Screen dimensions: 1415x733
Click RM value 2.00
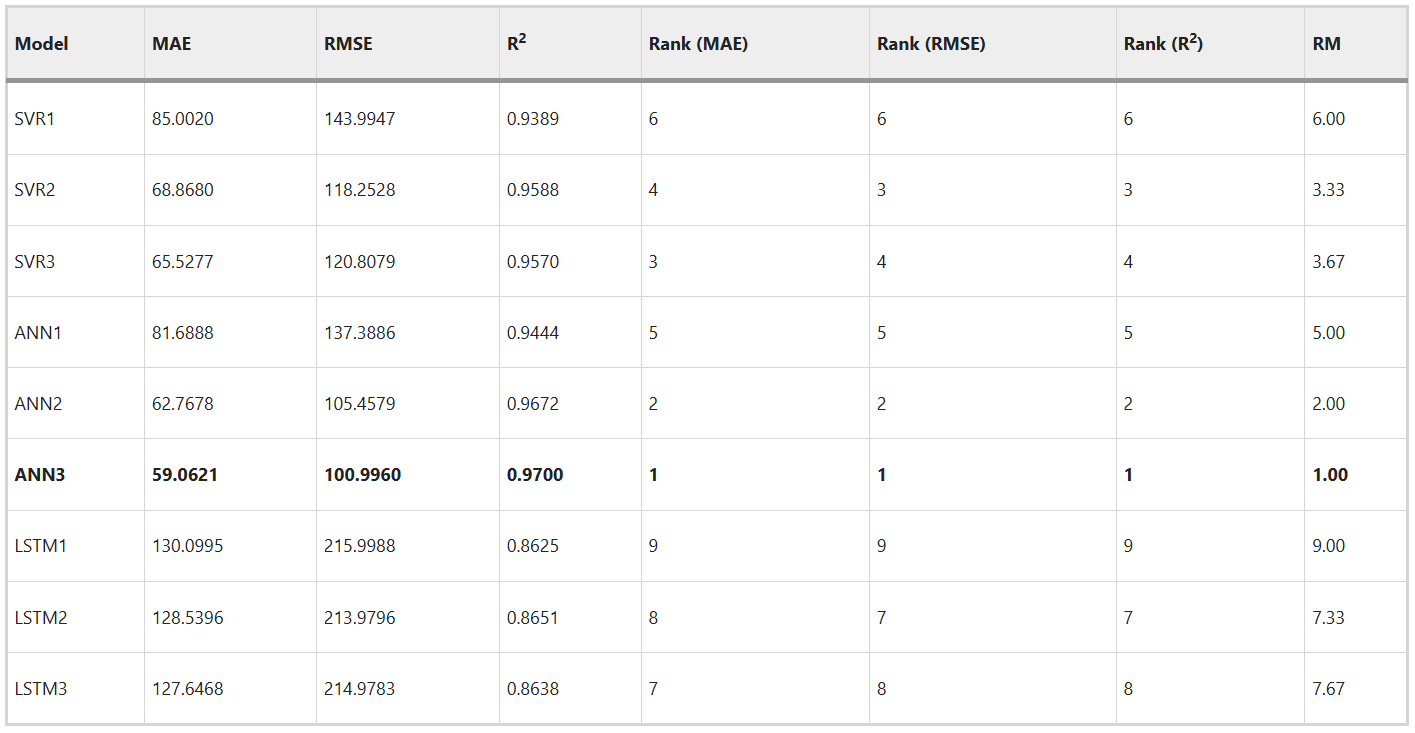pos(1329,404)
